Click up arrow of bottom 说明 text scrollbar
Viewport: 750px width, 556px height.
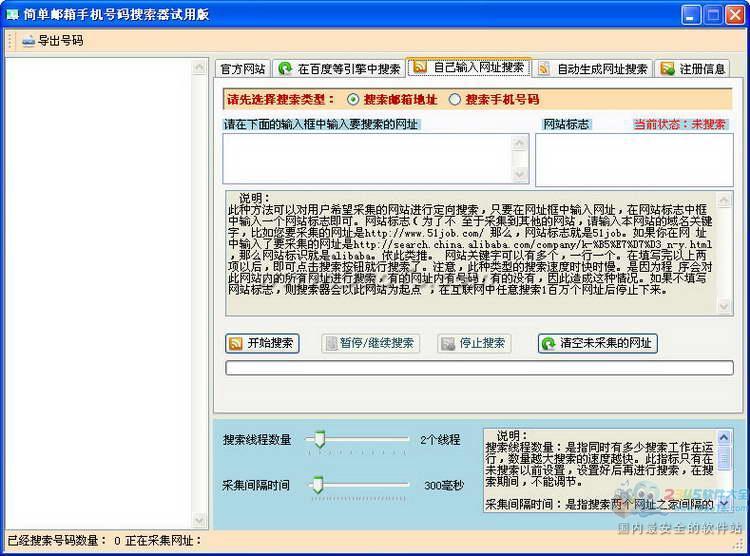click(x=724, y=437)
